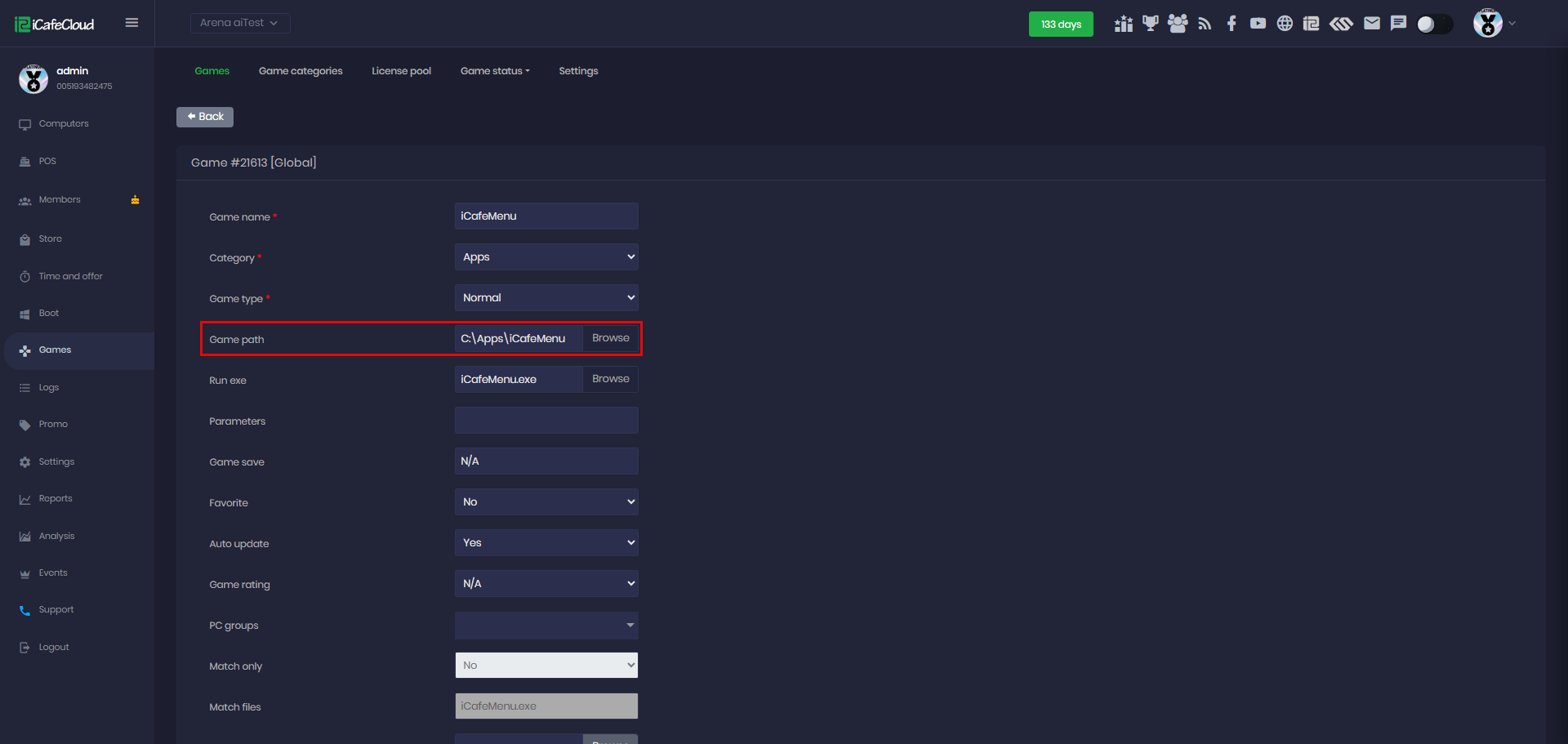Click the iCafeCloud logo icon in header

[1311, 24]
